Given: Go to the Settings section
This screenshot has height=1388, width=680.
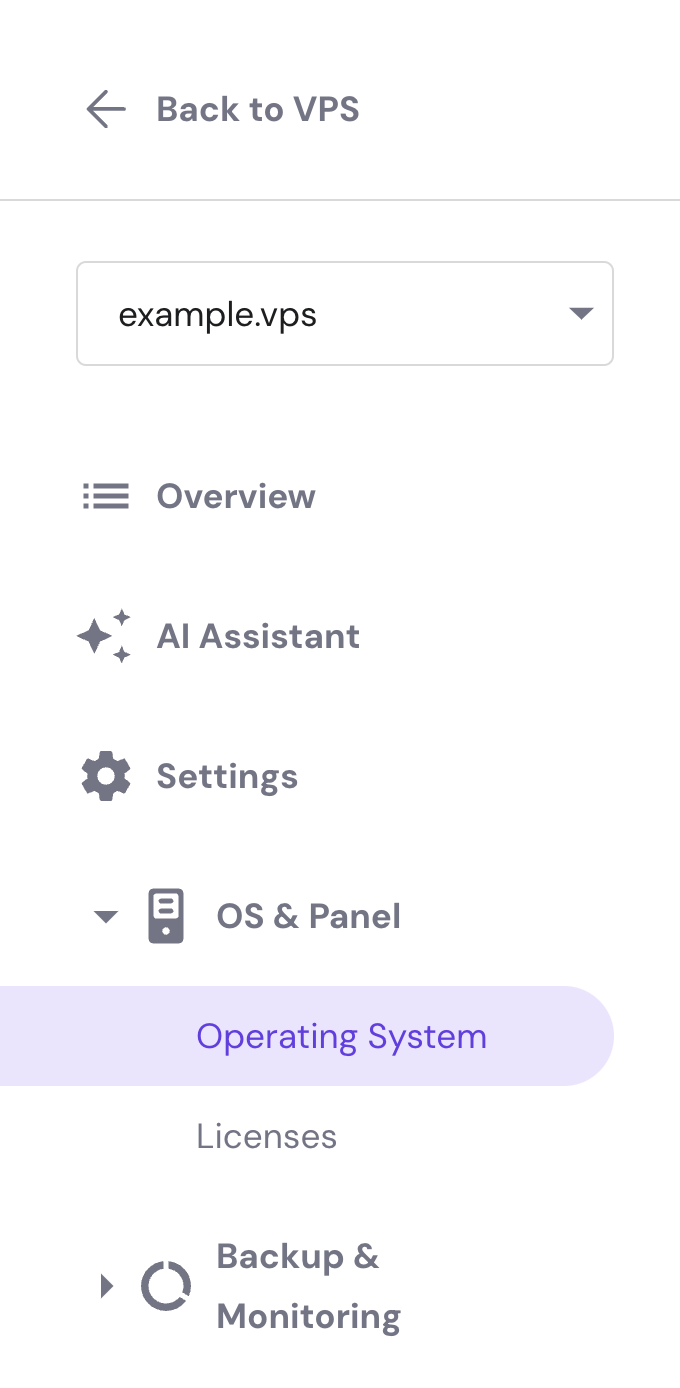Looking at the screenshot, I should [227, 775].
